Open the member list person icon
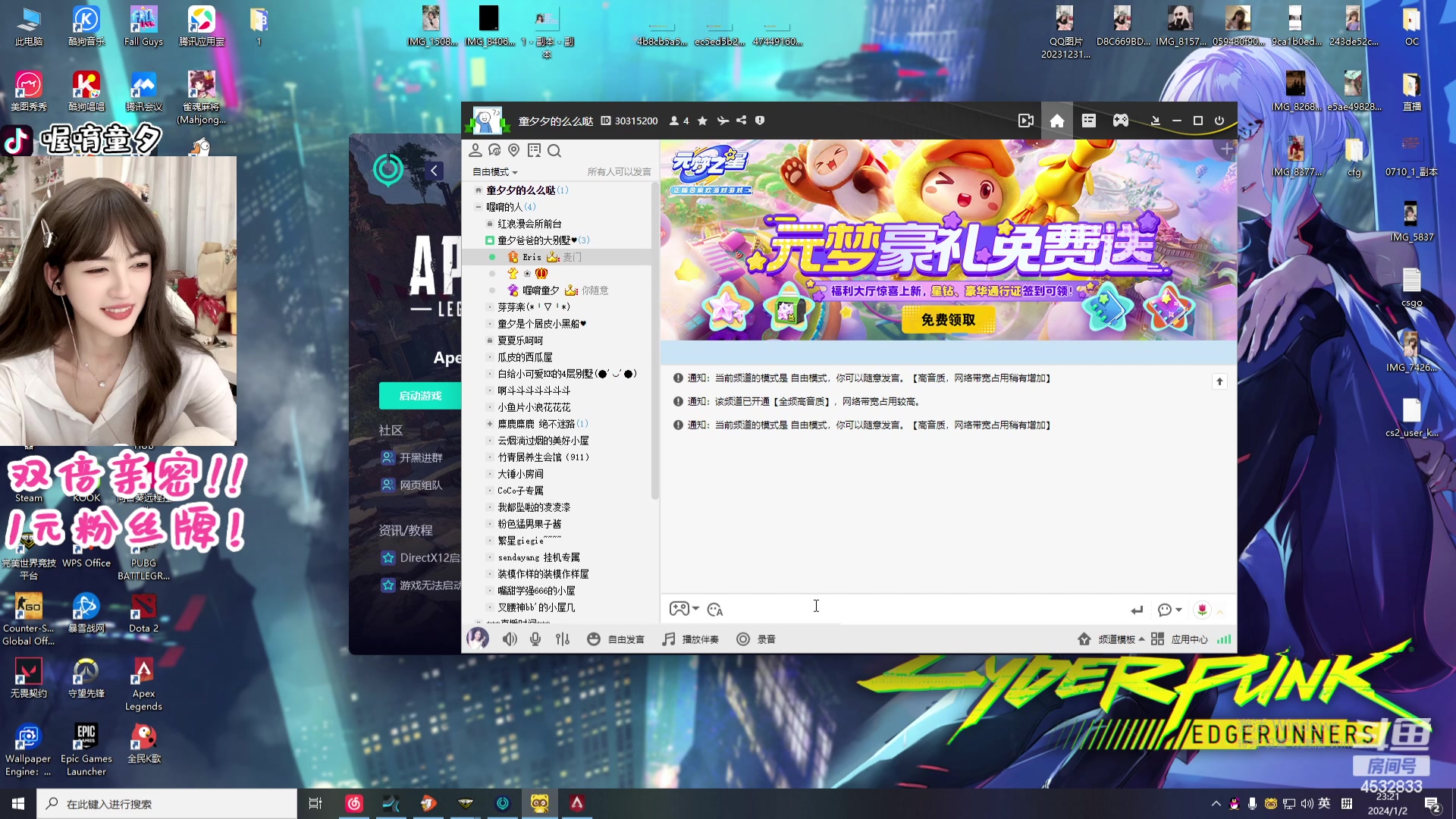Viewport: 1456px width, 819px height. click(x=475, y=150)
